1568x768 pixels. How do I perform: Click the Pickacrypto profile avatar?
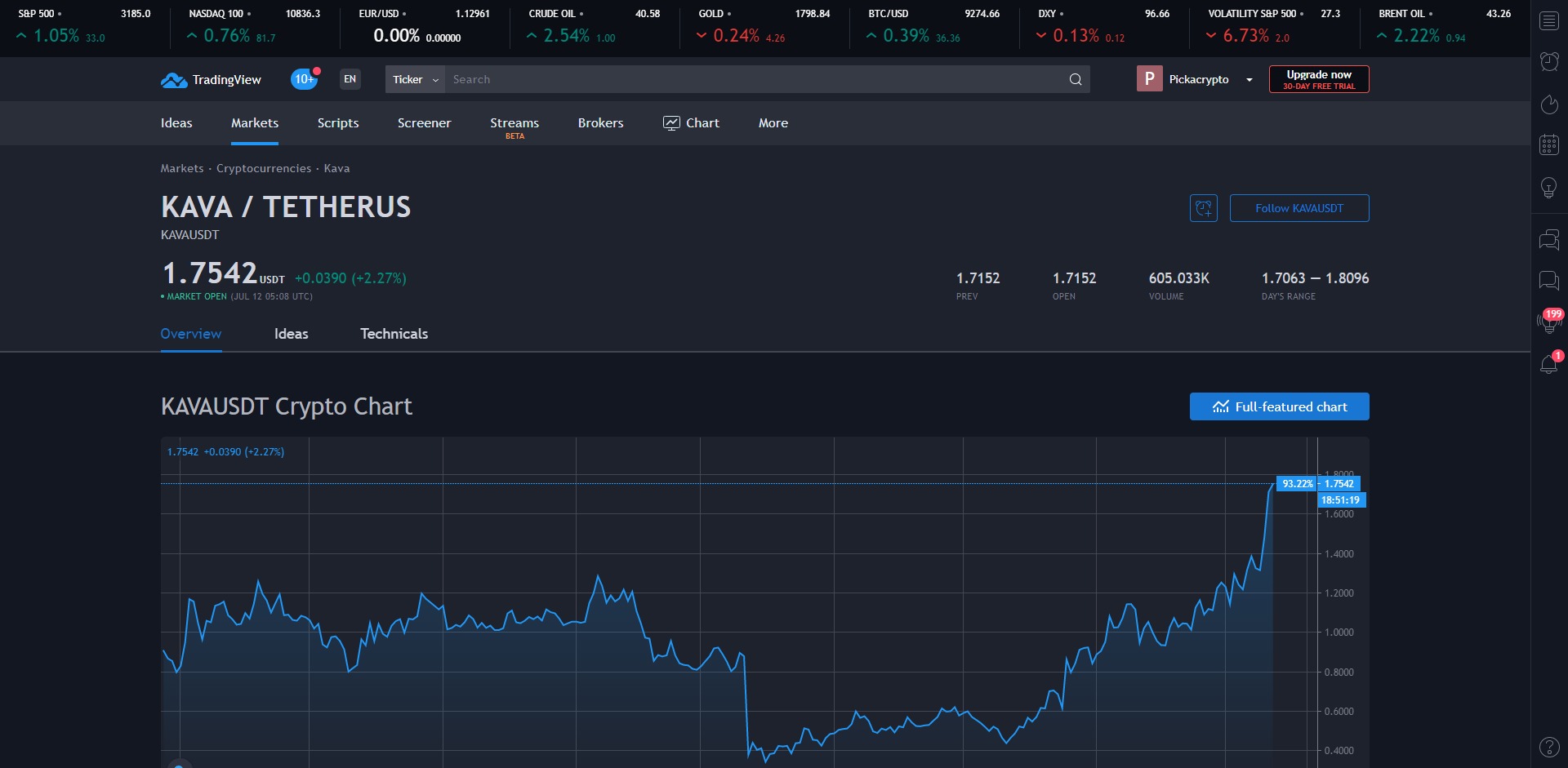tap(1149, 78)
